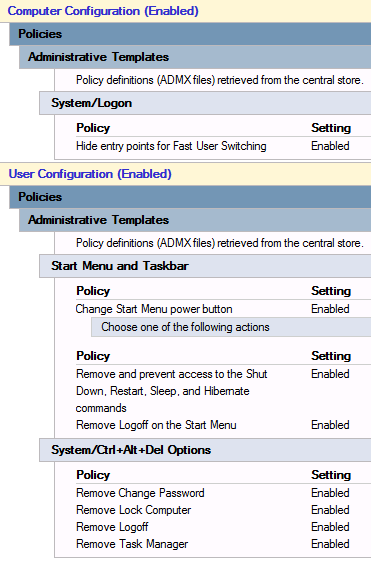Select Change Start Menu power button policy
371x566 pixels.
pyautogui.click(x=154, y=309)
